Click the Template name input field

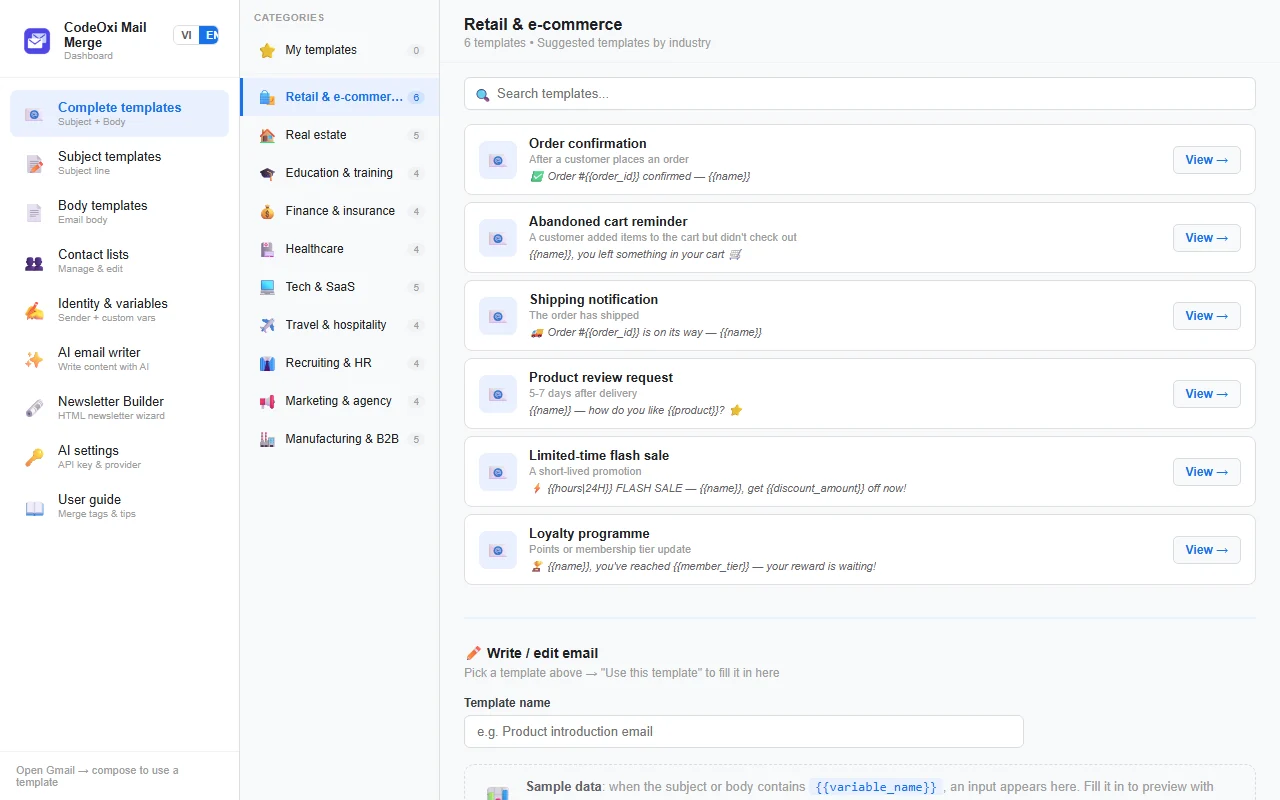pos(744,731)
